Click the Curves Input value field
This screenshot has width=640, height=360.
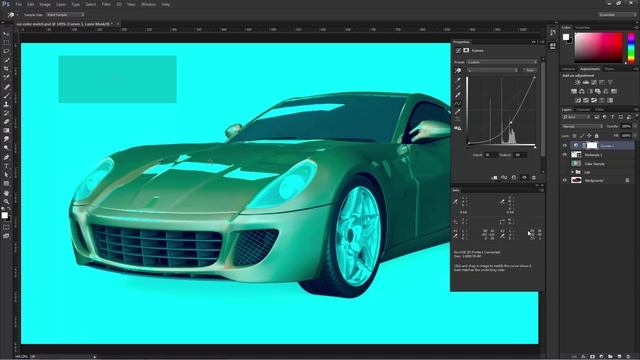tap(491, 155)
